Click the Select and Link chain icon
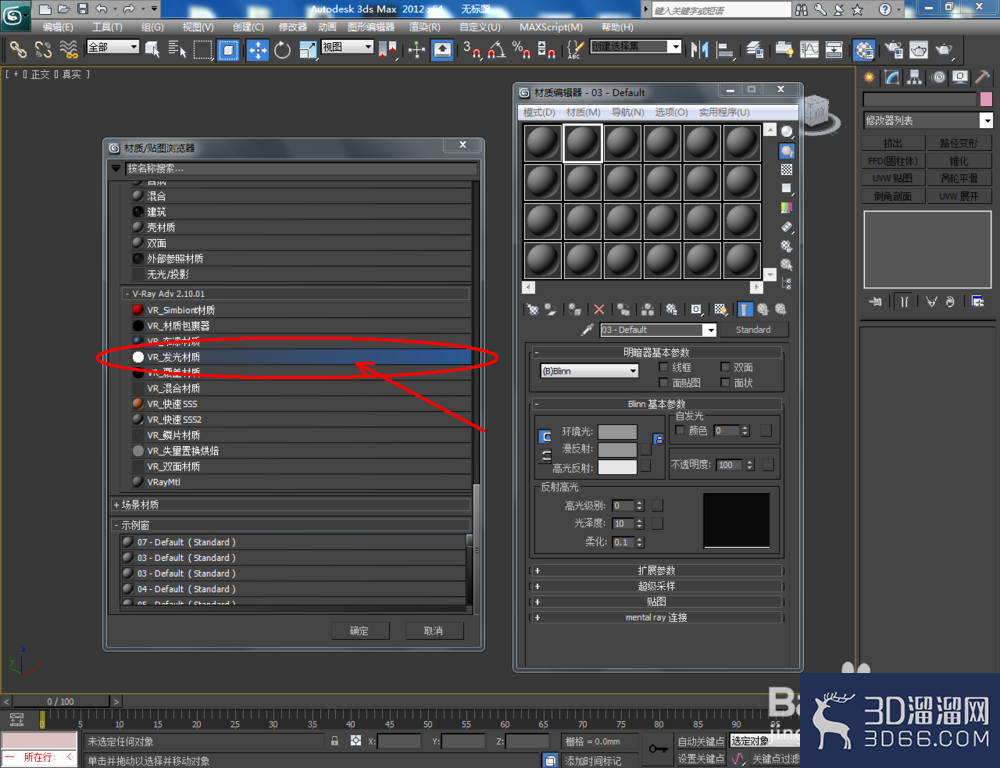This screenshot has height=768, width=1000. tap(18, 50)
